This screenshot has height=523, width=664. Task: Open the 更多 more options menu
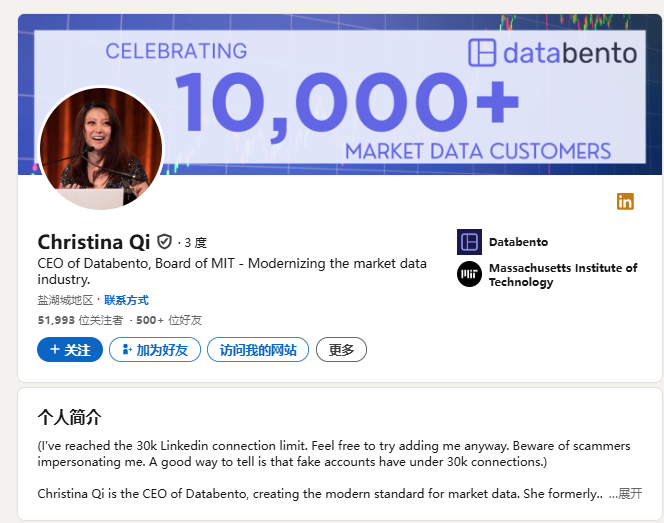[341, 350]
